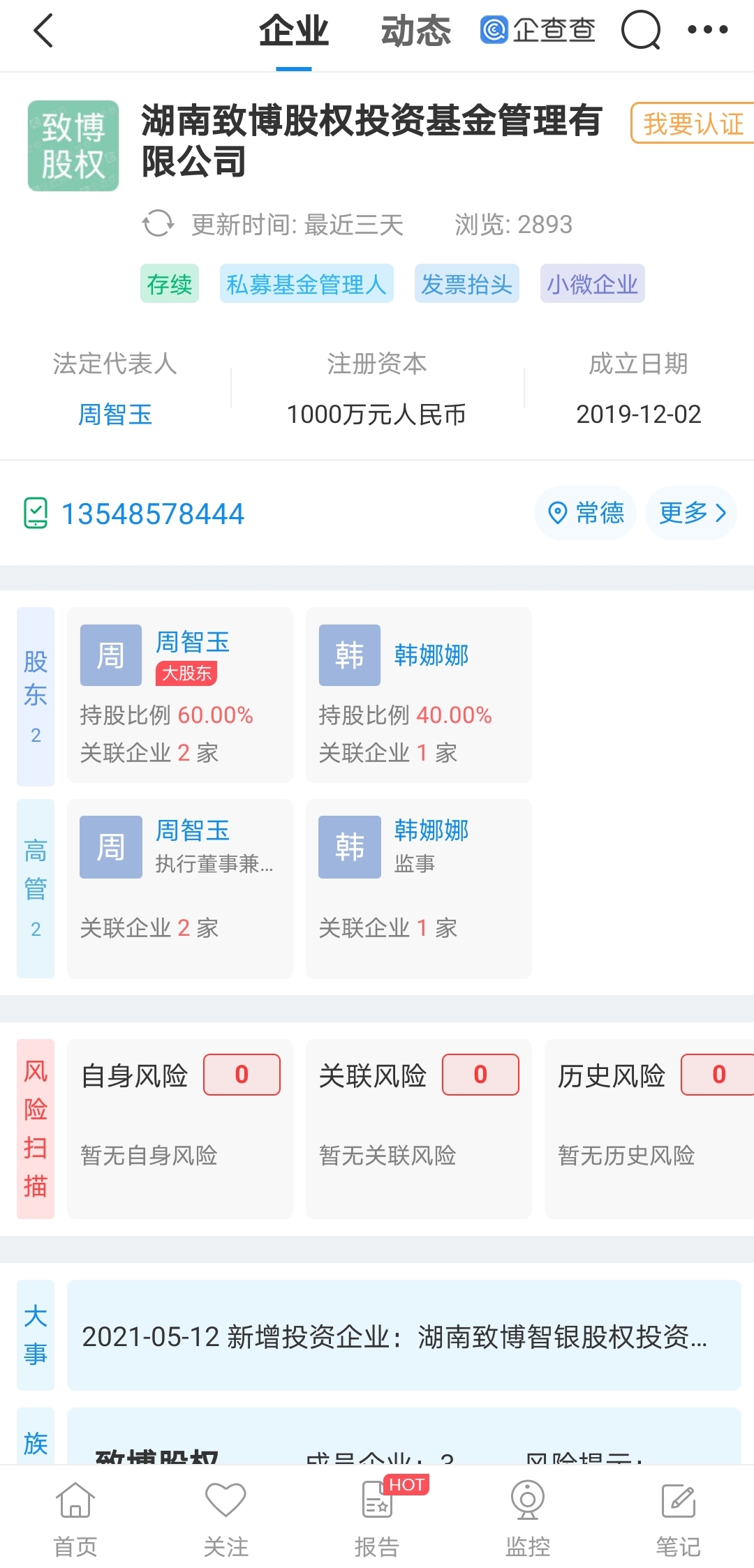The height and width of the screenshot is (1568, 754).
Task: Expand 更多 contact details
Action: (691, 513)
